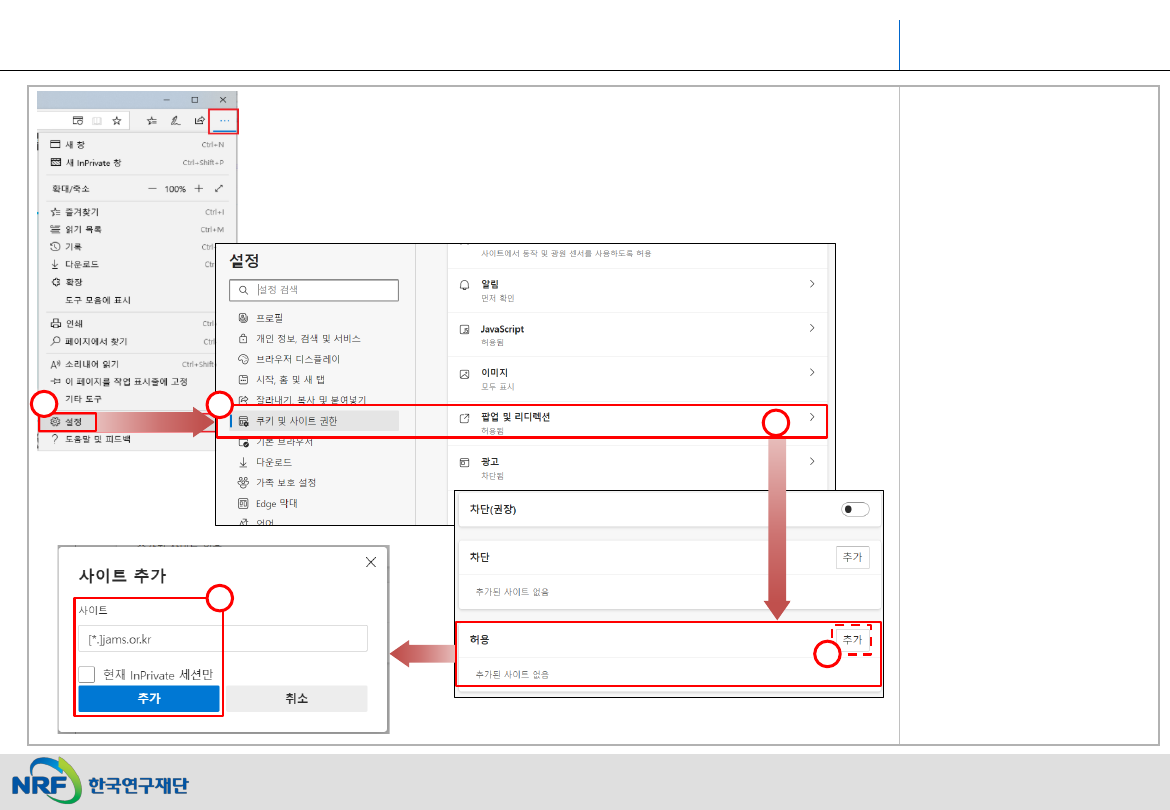Click the minus zoom-out button
Viewport: 1170px width, 810px height.
[x=152, y=188]
